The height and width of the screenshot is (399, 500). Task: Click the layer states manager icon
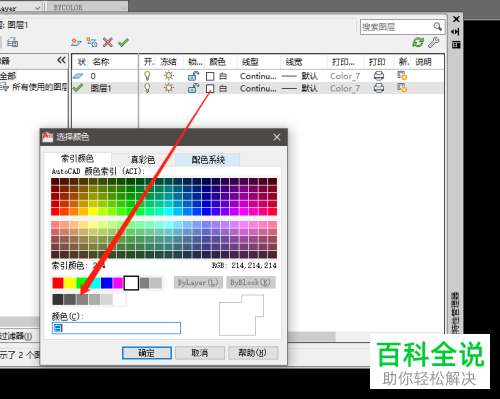tap(13, 42)
